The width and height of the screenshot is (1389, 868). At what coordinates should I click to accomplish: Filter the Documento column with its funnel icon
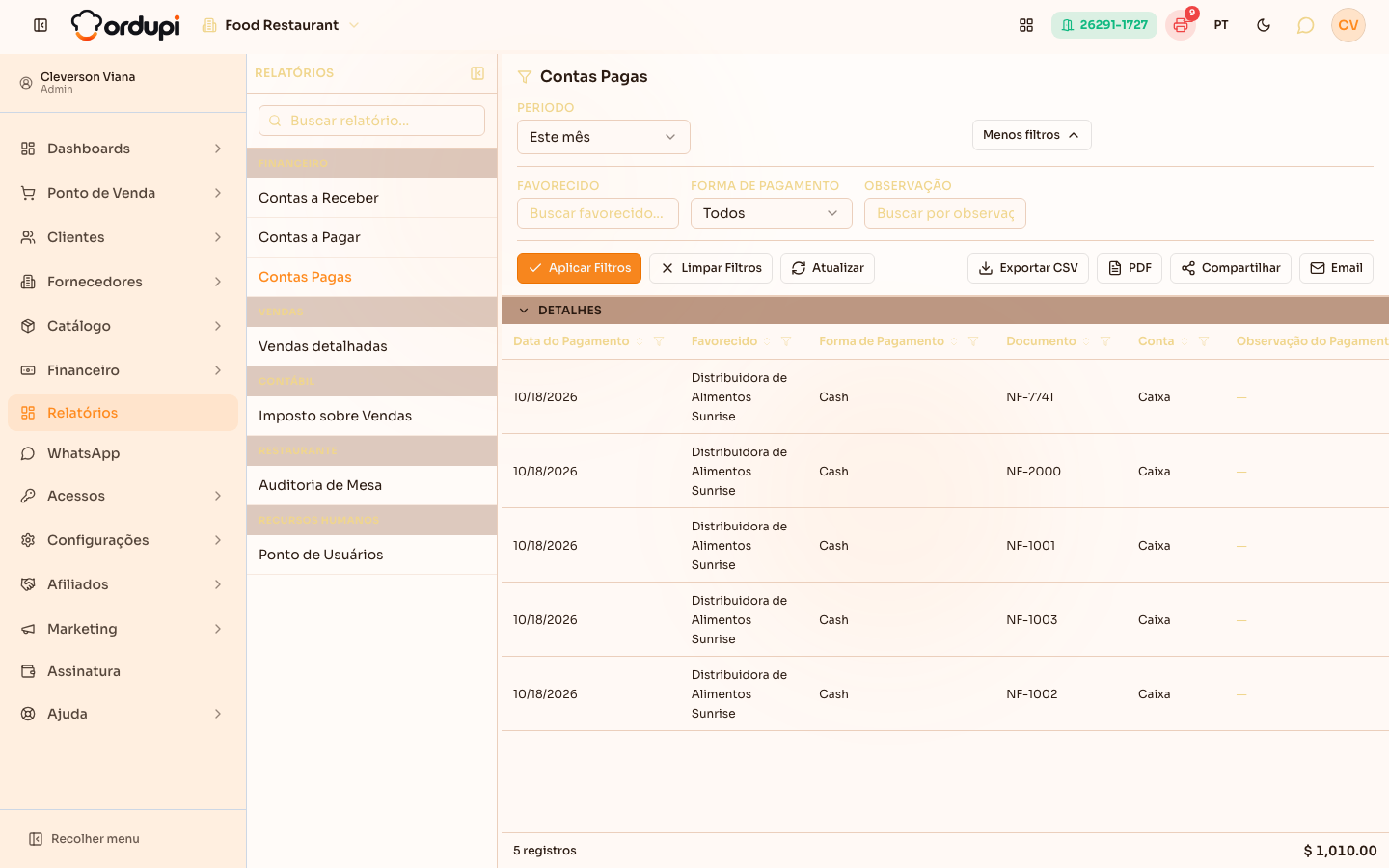click(x=1105, y=341)
